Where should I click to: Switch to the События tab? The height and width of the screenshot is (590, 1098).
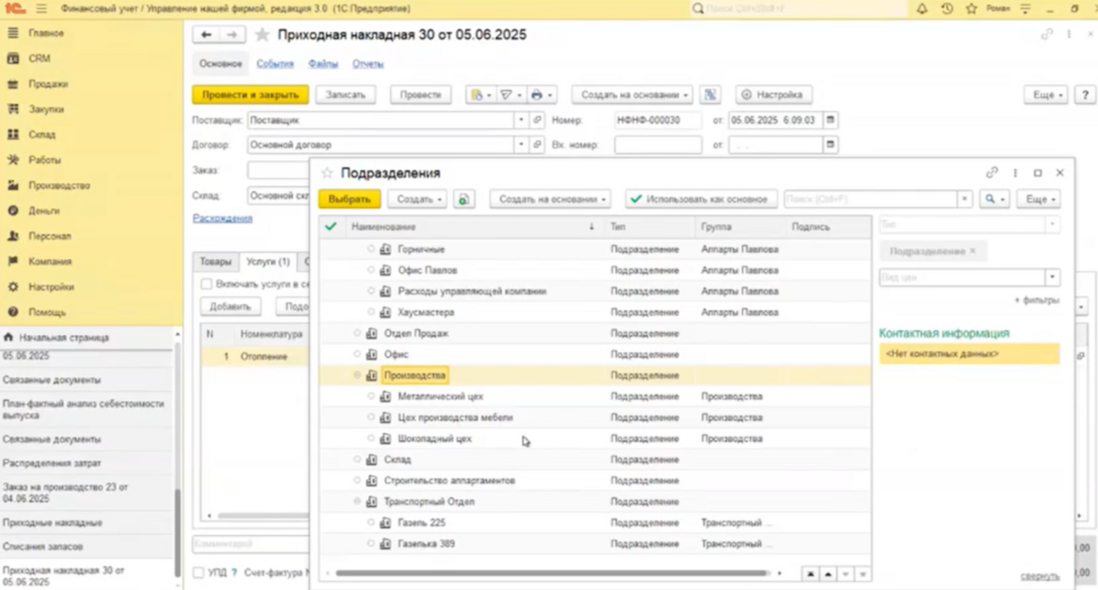tap(275, 64)
